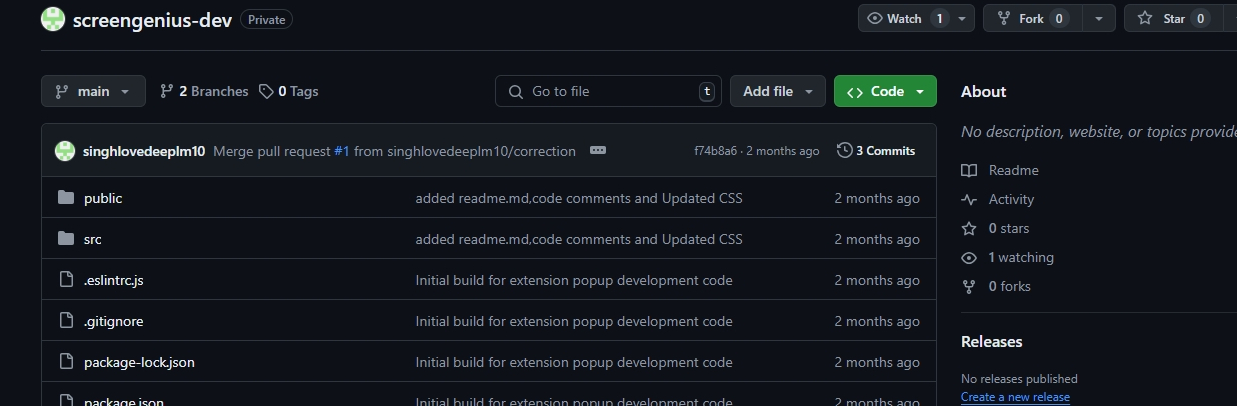Open the Readme link in About
1237x406 pixels.
click(x=1013, y=170)
